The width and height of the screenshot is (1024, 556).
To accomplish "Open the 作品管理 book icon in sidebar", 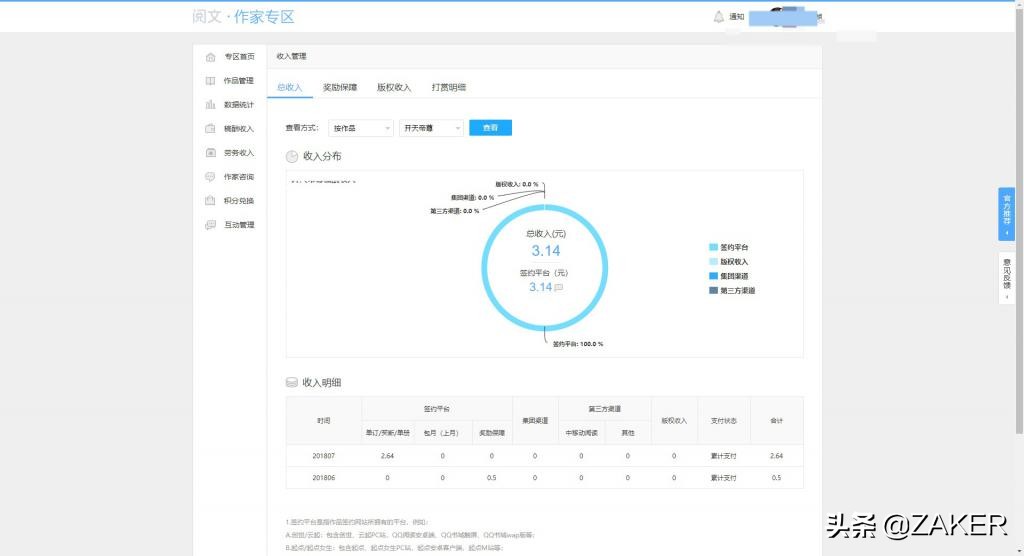I will [210, 81].
